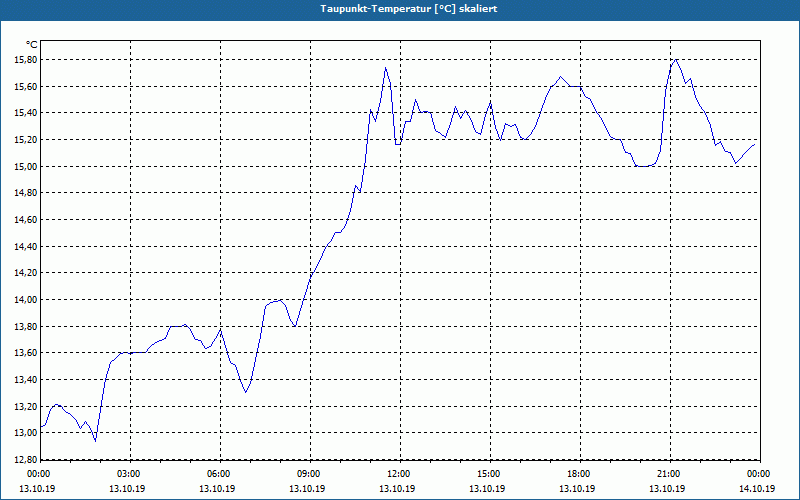800x500 pixels.
Task: Select the 15,80 y-axis value
Action: (x=28, y=60)
